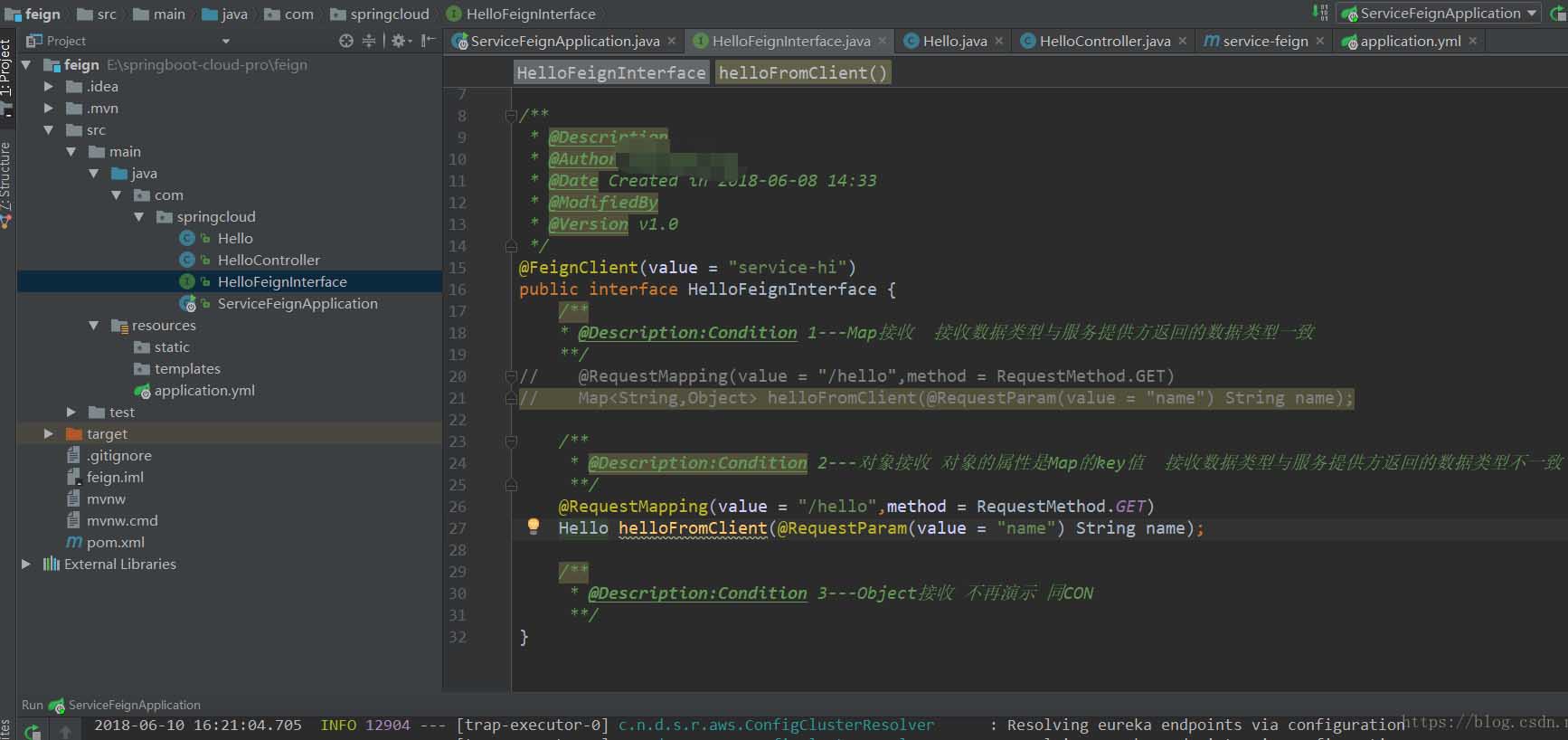Expand External Libraries node
This screenshot has width=1568, height=740.
coord(26,564)
